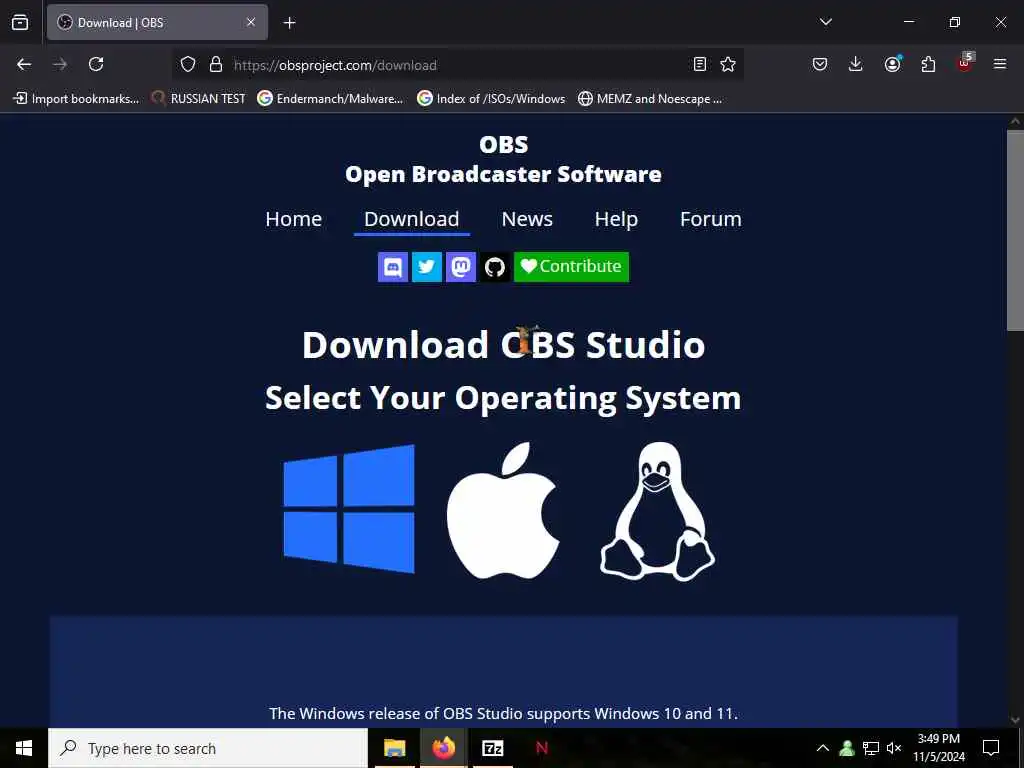Viewport: 1024px width, 768px height.
Task: Open Import bookmarks bookmark
Action: coord(76,99)
